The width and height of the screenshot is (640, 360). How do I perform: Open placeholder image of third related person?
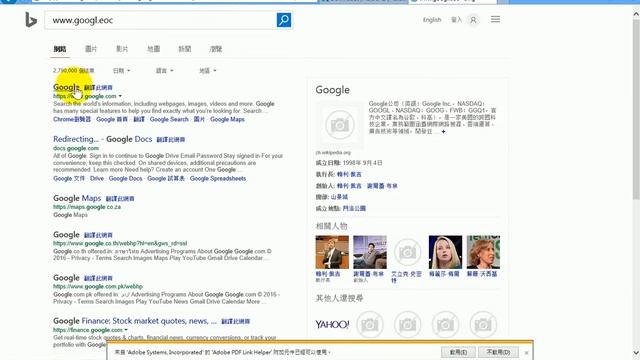tap(407, 252)
